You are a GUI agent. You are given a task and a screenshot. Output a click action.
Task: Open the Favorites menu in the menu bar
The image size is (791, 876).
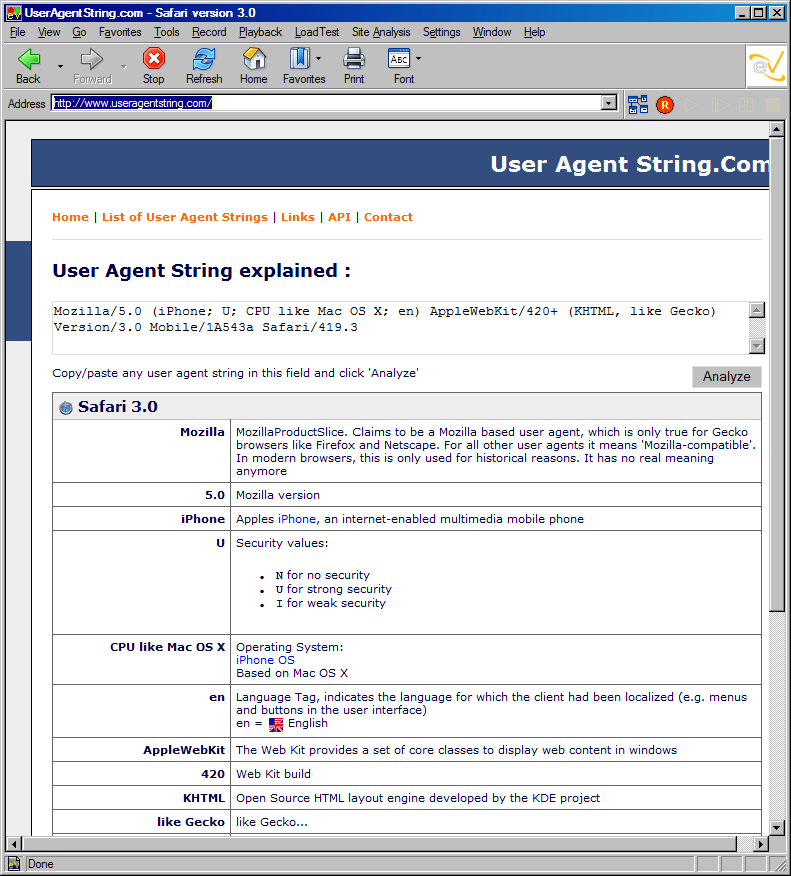point(120,32)
